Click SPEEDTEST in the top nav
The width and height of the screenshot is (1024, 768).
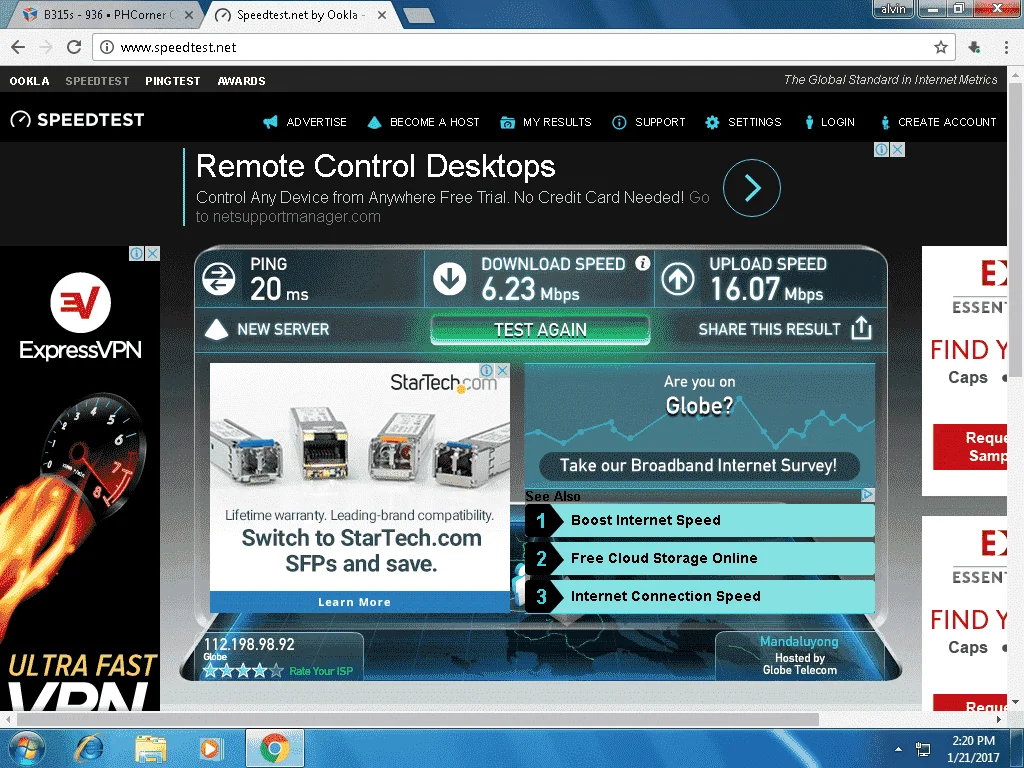click(x=97, y=81)
